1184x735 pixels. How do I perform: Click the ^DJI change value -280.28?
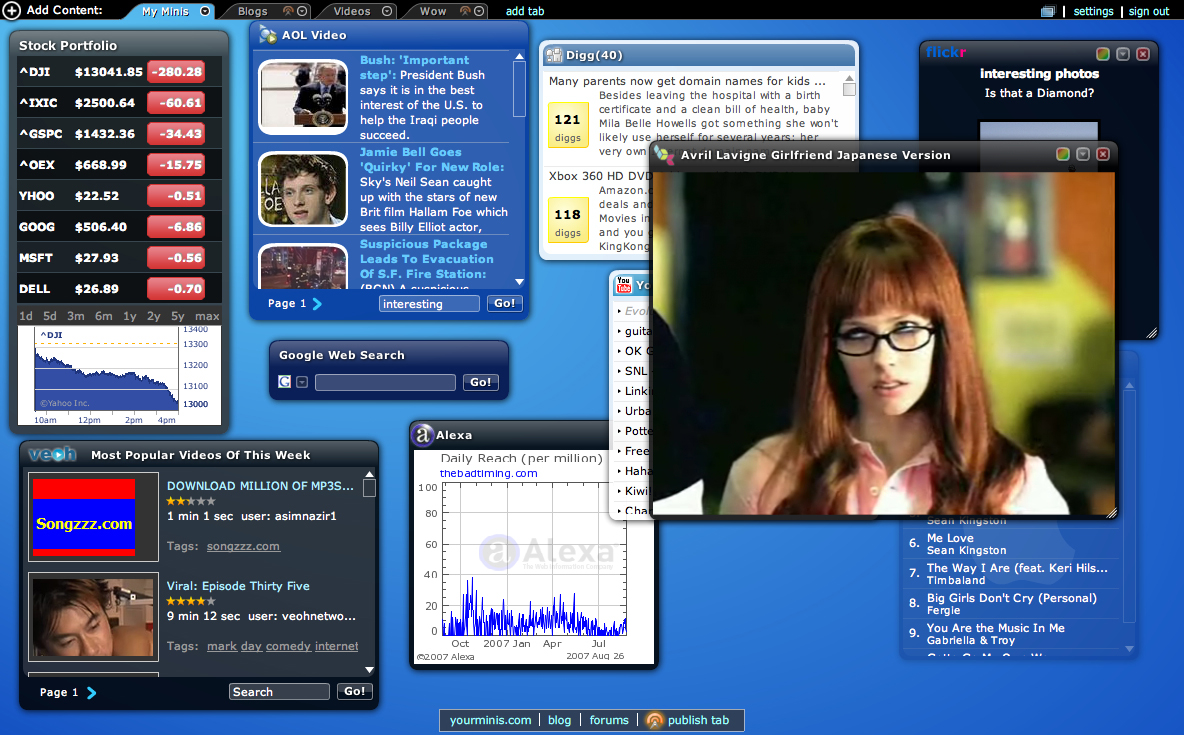tap(177, 72)
